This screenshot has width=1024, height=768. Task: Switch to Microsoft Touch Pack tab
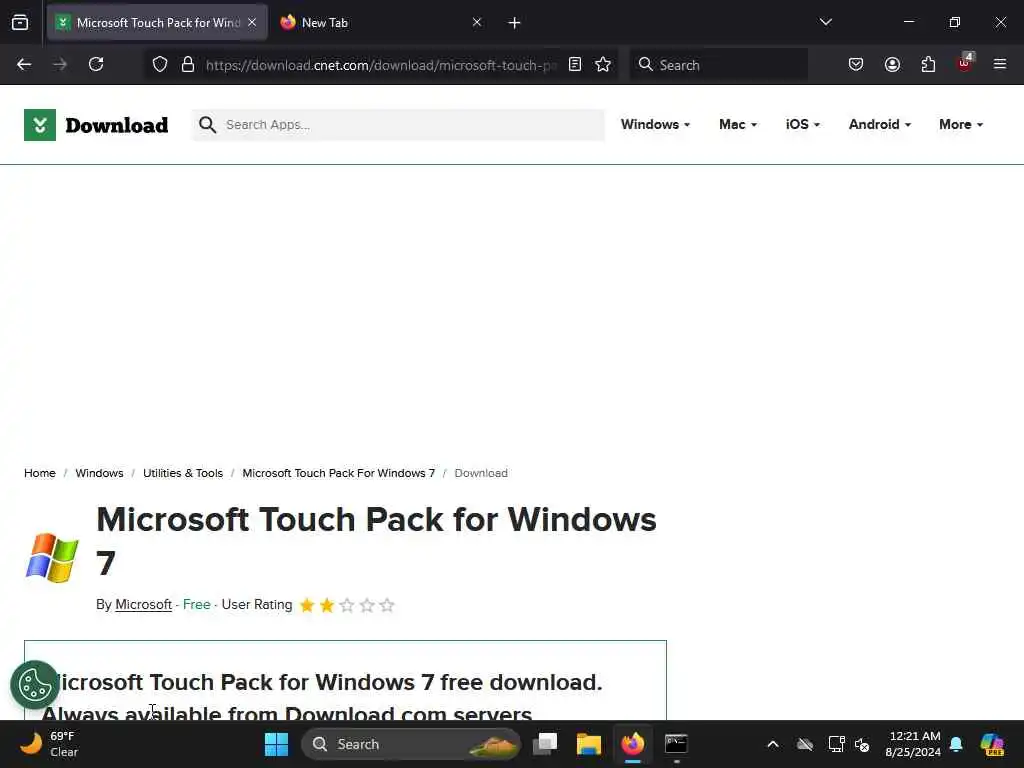pos(157,23)
